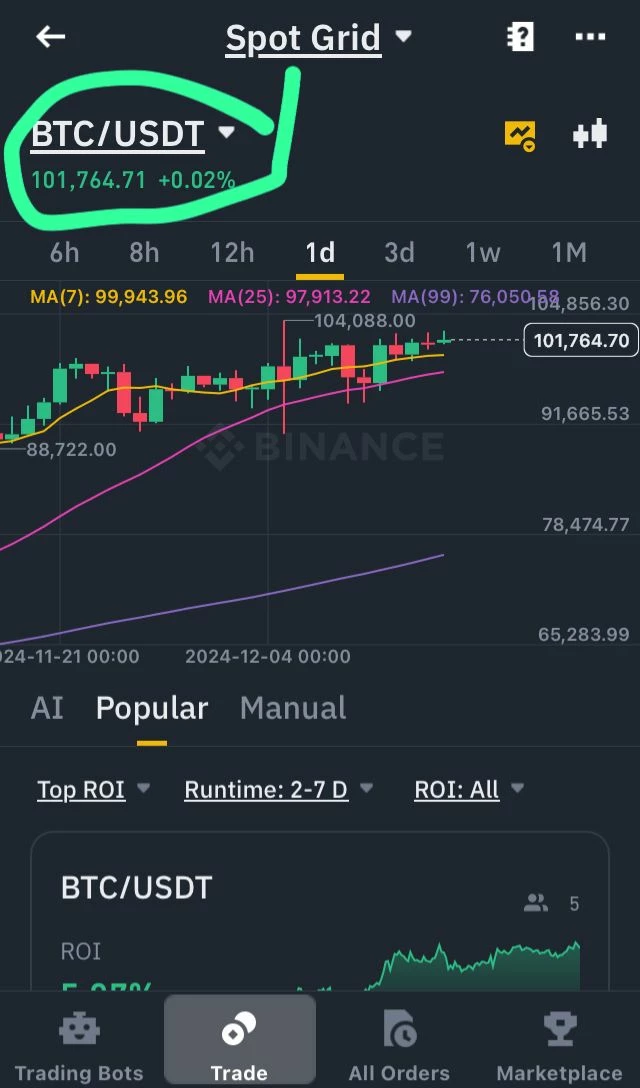Open the tutorial guide icon
The image size is (640, 1088).
pyautogui.click(x=519, y=37)
